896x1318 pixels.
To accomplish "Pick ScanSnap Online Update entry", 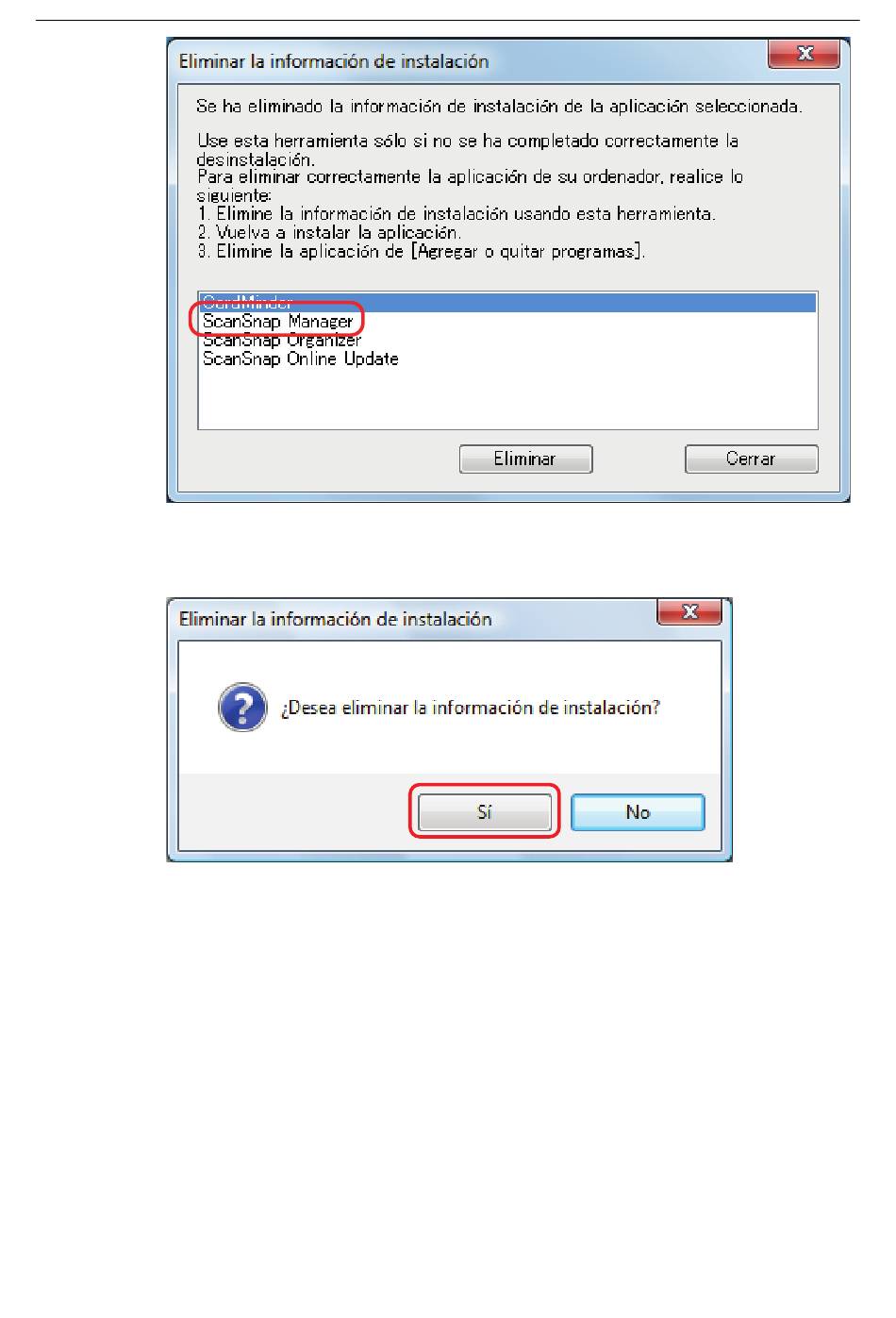I will point(300,359).
